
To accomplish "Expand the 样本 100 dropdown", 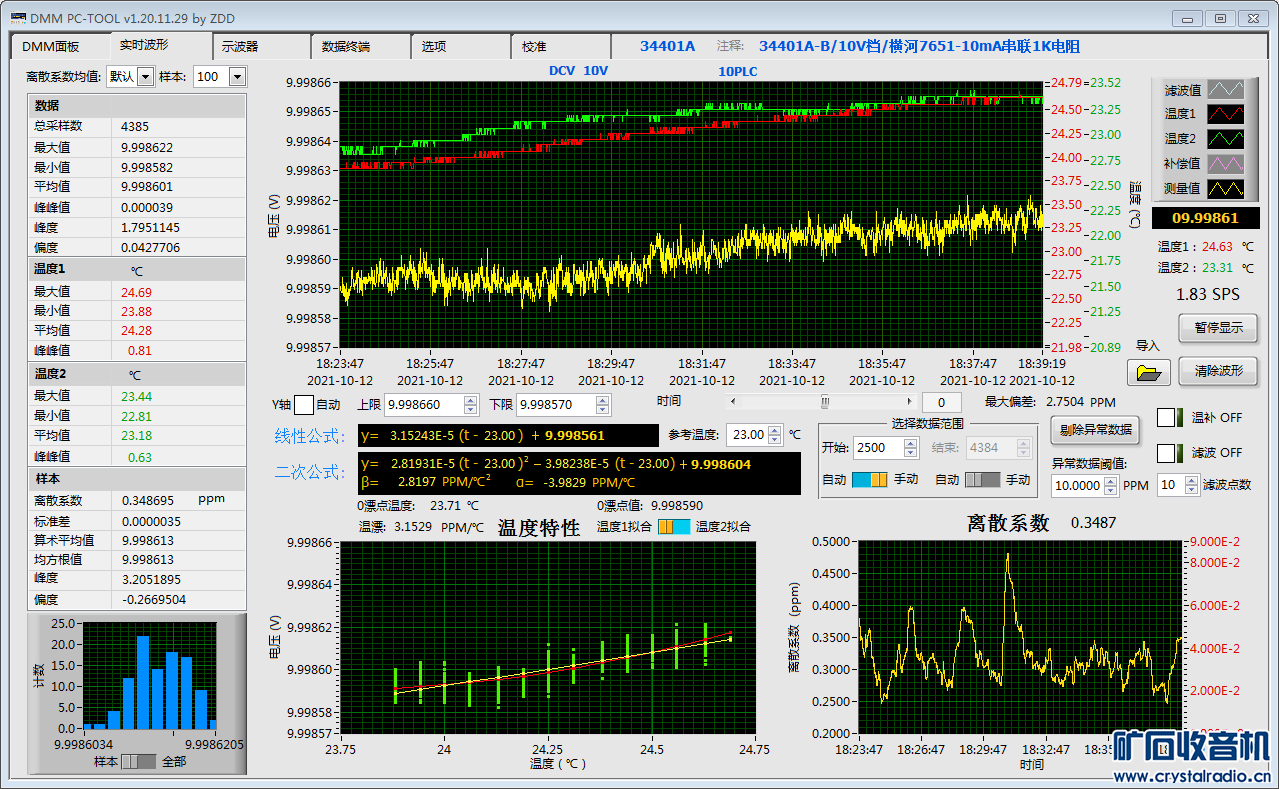I will pos(237,77).
